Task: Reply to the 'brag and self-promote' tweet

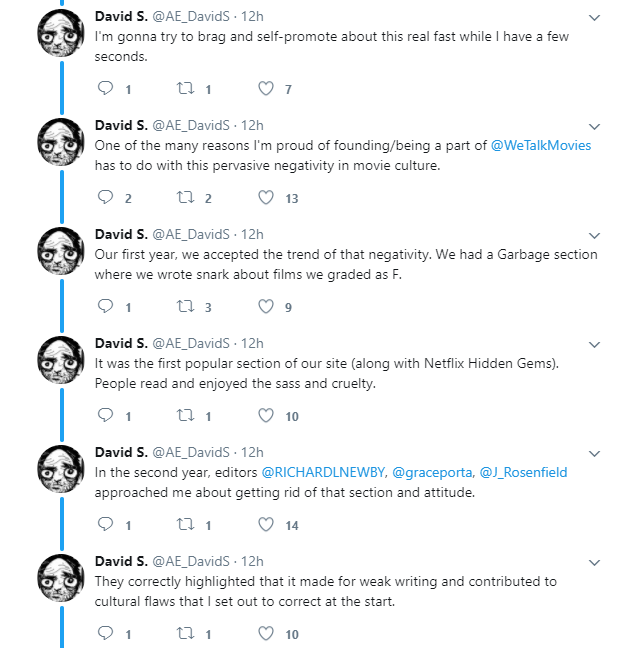Action: (x=105, y=88)
